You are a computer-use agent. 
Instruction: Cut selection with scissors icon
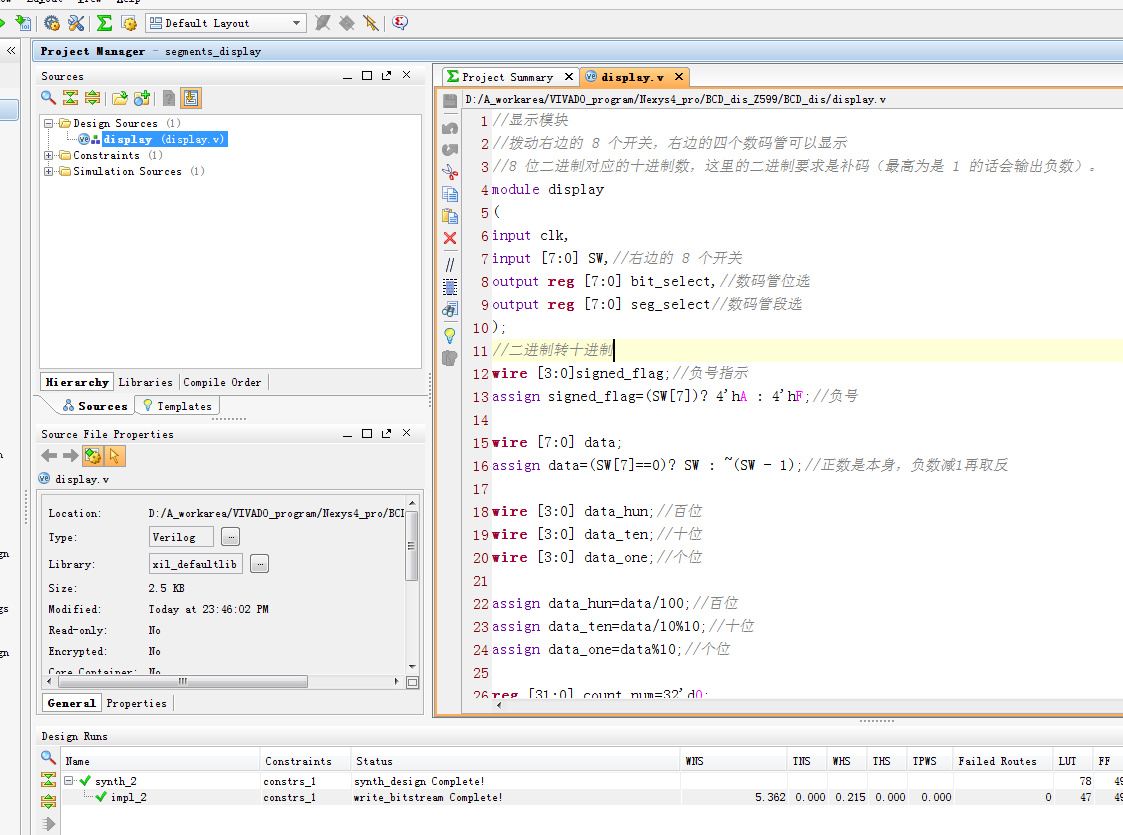pos(450,172)
